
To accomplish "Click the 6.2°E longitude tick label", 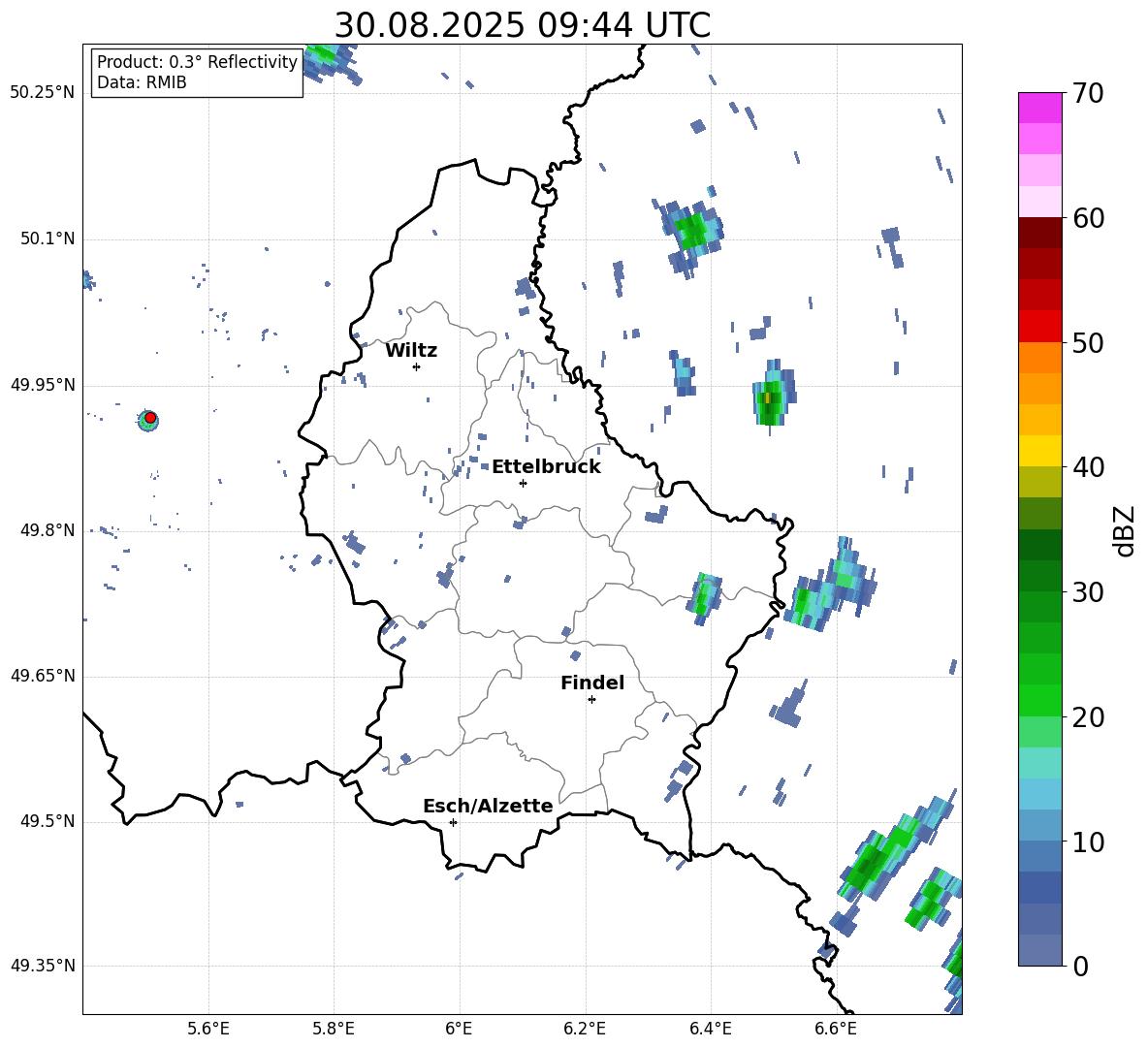I will coord(585,1029).
